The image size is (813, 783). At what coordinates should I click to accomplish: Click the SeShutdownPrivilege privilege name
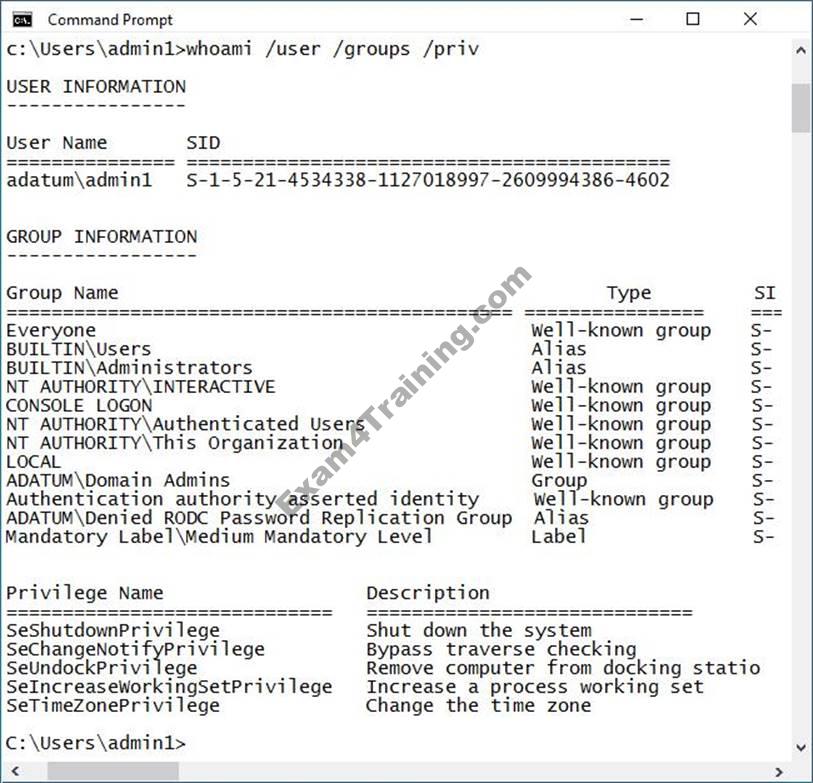(112, 630)
